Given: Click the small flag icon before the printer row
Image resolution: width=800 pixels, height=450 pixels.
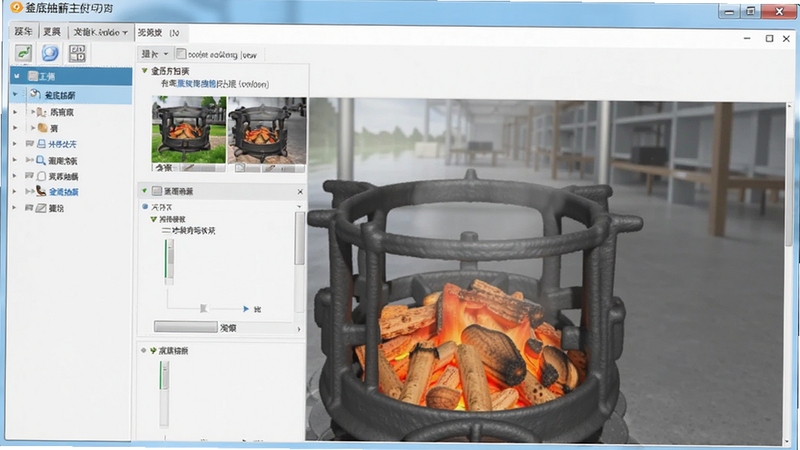Looking at the screenshot, I should pyautogui.click(x=30, y=144).
